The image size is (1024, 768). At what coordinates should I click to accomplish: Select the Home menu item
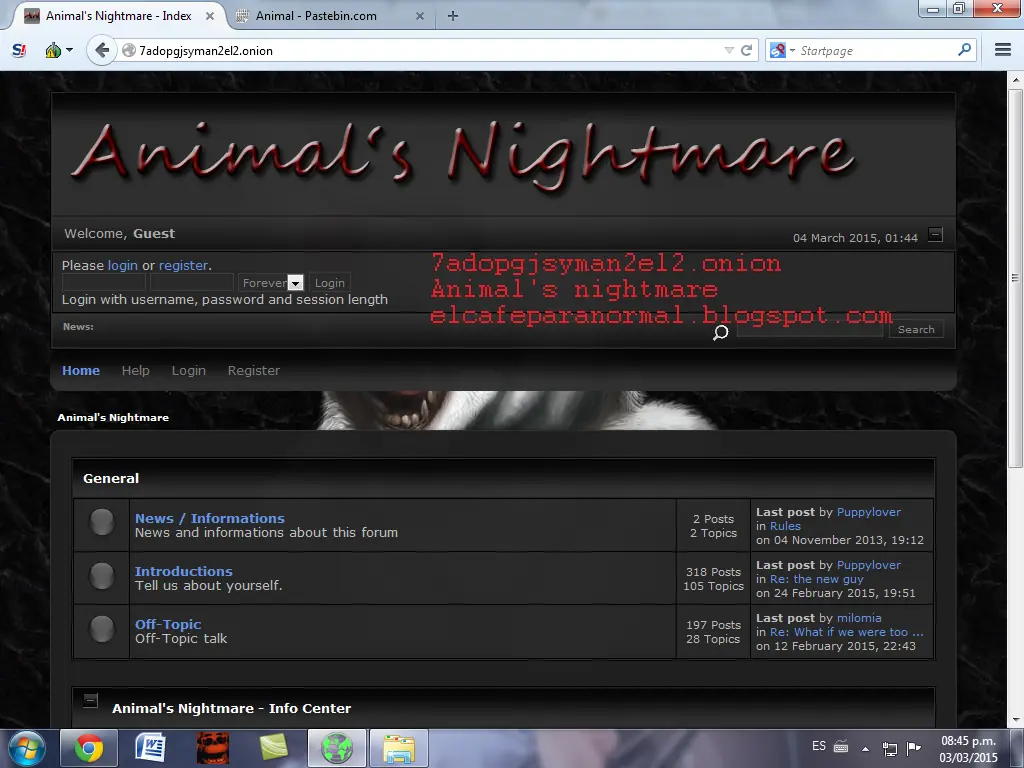[81, 370]
